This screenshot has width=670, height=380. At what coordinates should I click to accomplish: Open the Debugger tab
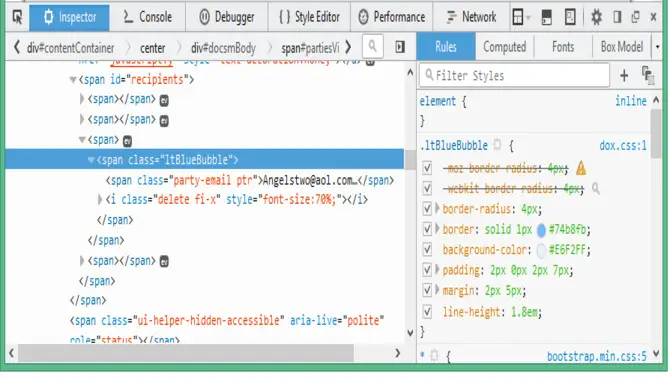tap(227, 17)
